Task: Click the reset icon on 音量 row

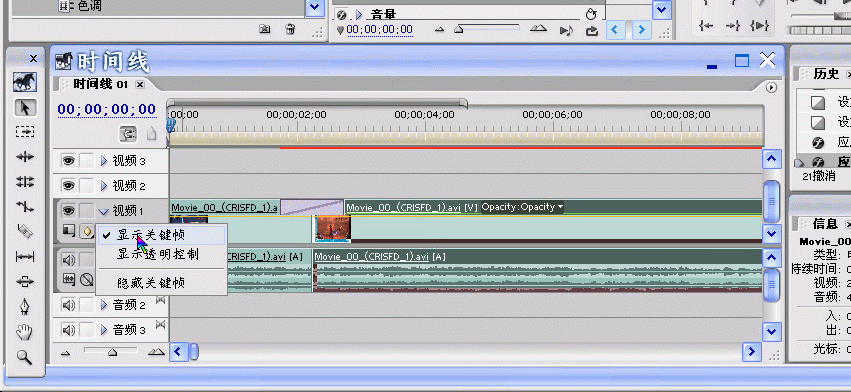Action: (x=591, y=15)
